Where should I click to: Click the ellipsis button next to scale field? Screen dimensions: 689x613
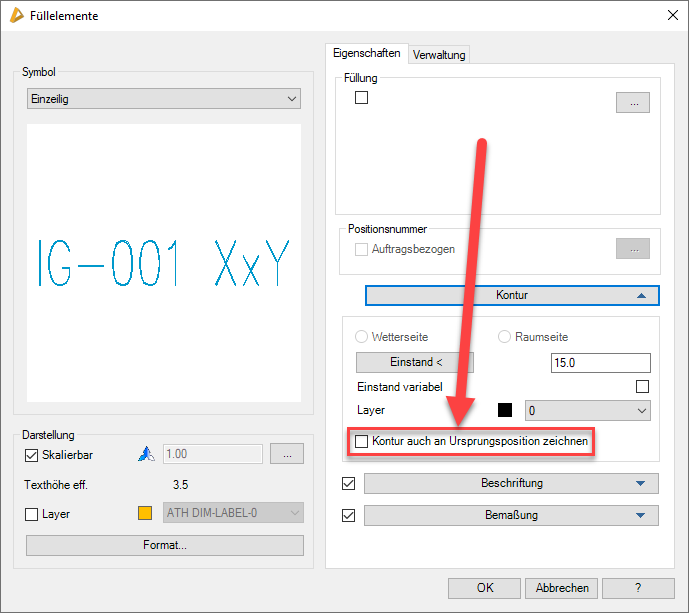(x=287, y=454)
